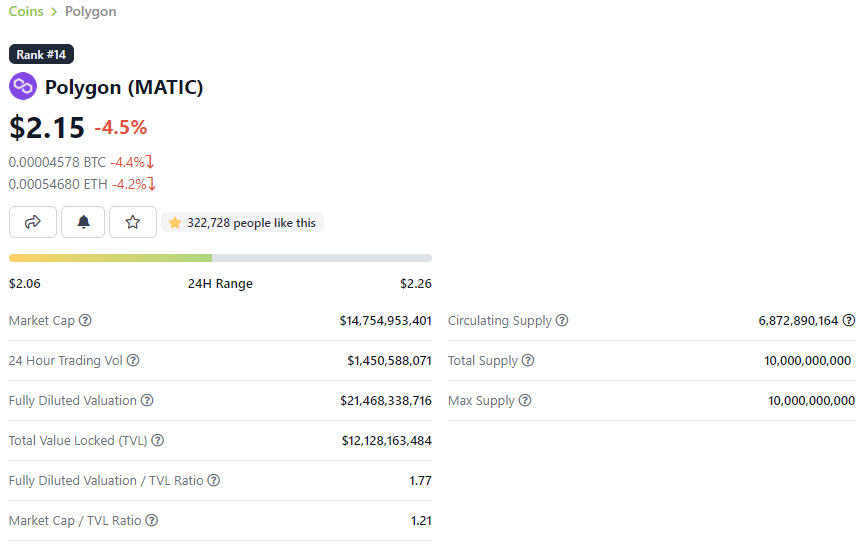Click the $2.15 price text

click(x=47, y=127)
